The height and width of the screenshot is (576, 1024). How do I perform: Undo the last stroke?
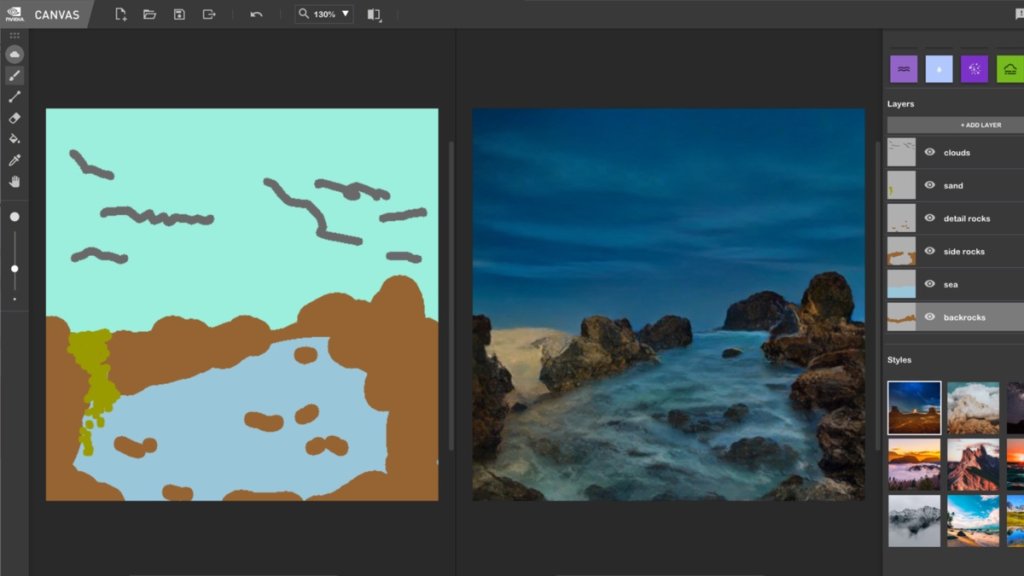point(256,14)
